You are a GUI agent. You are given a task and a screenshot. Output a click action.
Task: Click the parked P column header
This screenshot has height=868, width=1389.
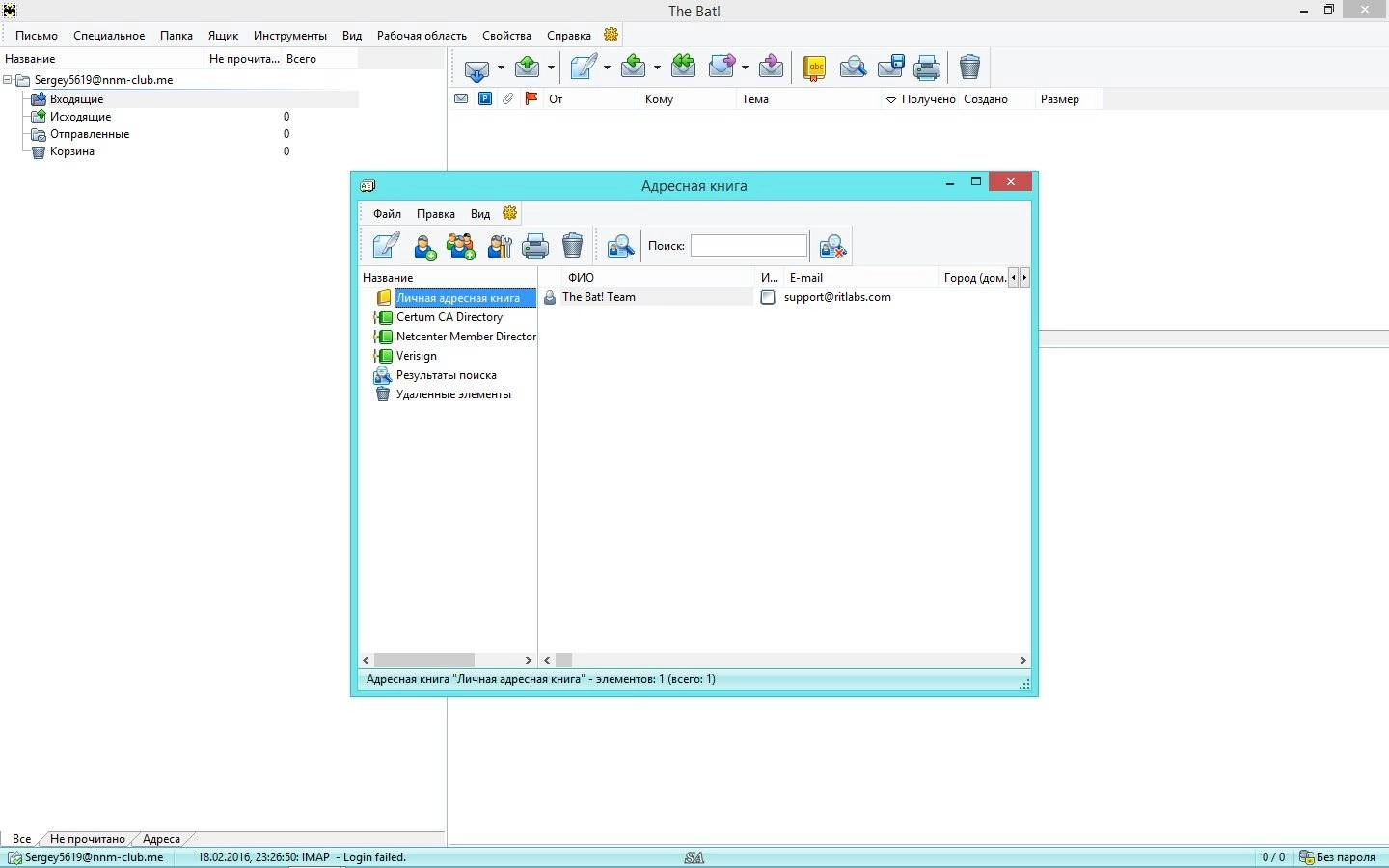(485, 98)
